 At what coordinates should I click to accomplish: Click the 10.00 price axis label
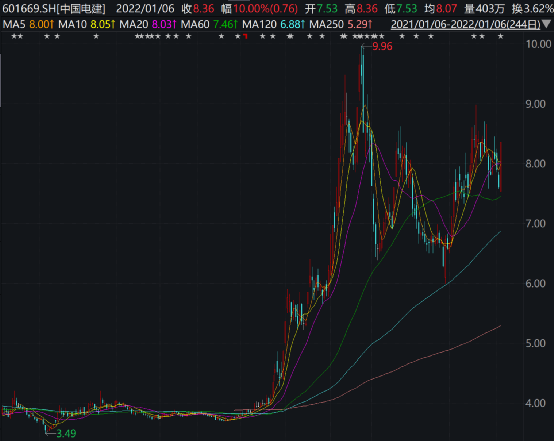tap(538, 44)
